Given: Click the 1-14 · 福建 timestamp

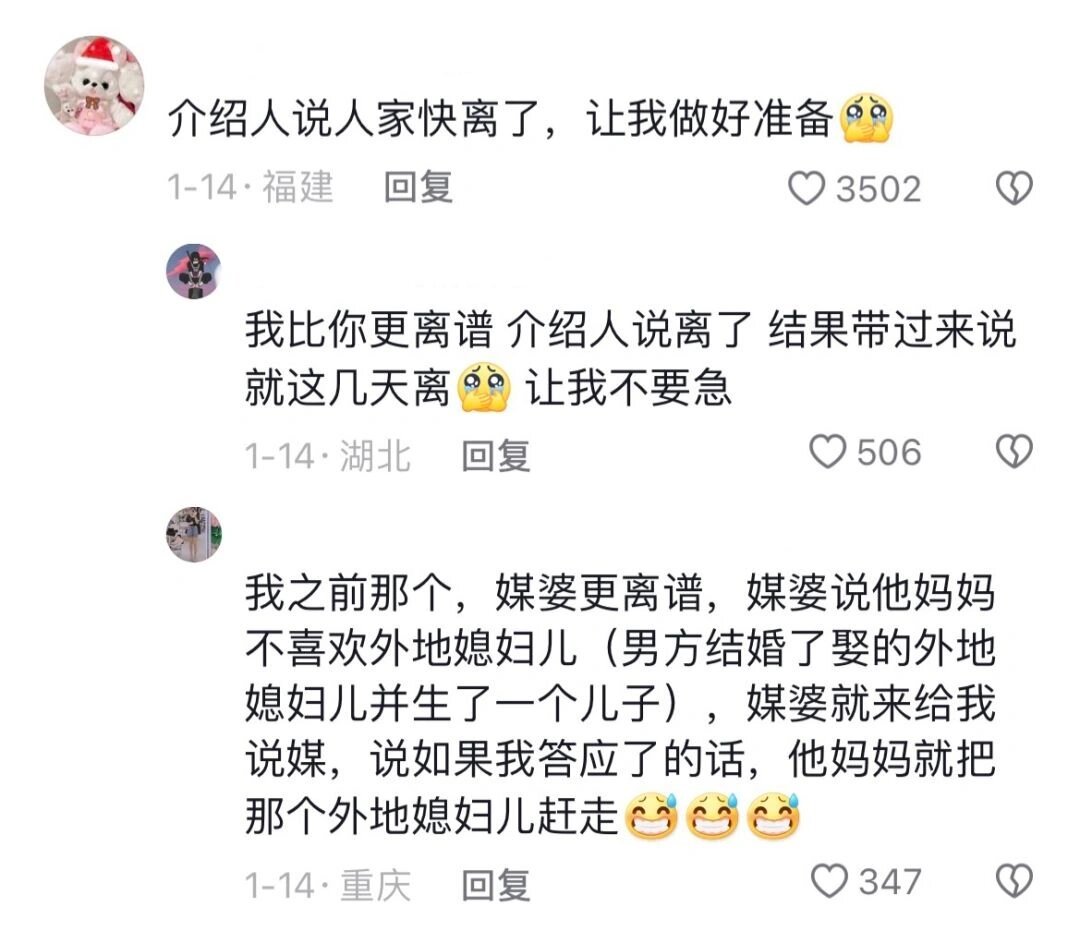Looking at the screenshot, I should [x=251, y=187].
